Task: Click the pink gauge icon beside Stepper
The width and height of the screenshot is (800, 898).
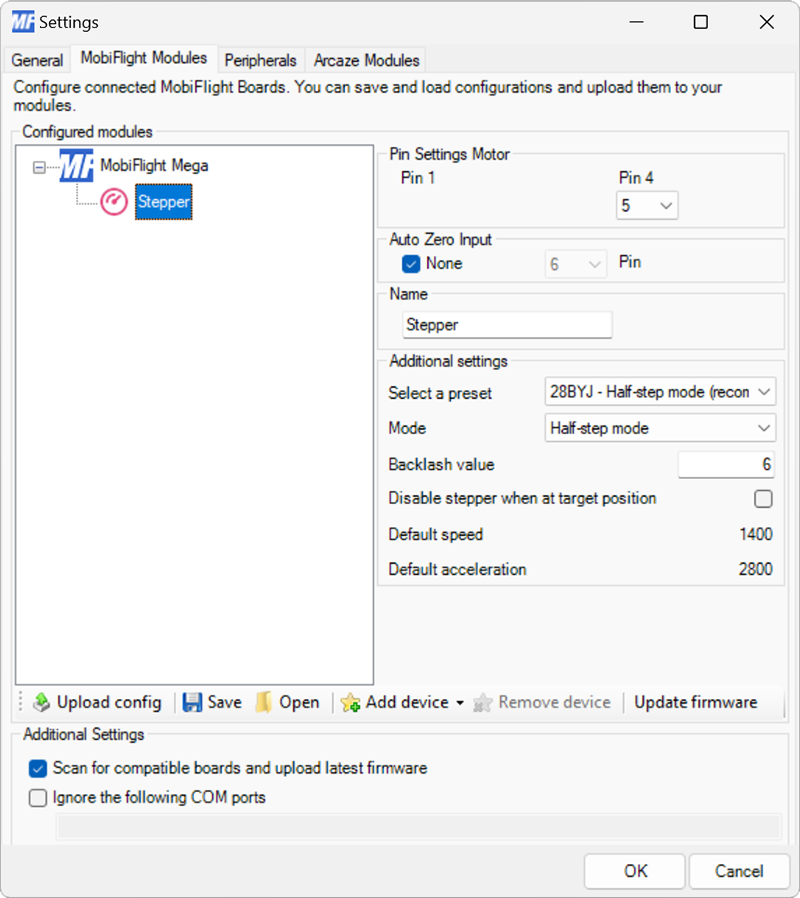Action: click(113, 202)
